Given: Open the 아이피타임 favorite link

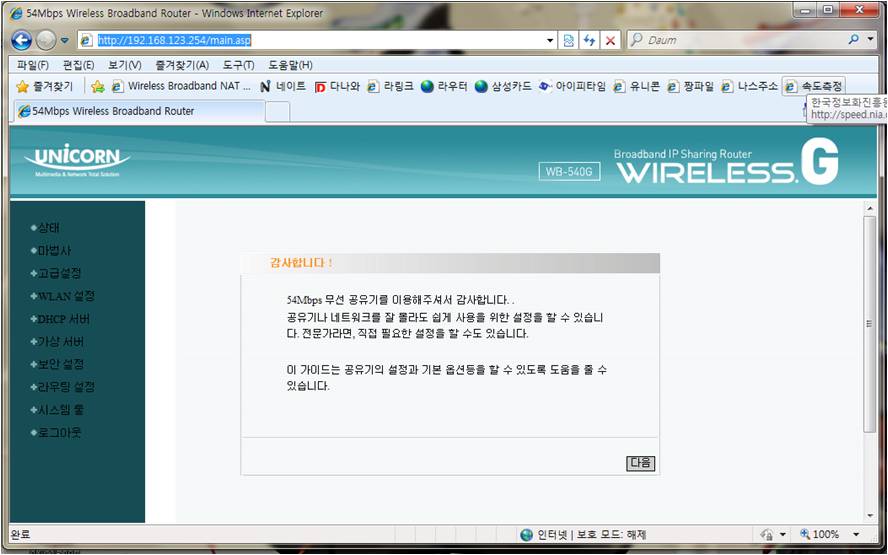Looking at the screenshot, I should coord(573,87).
